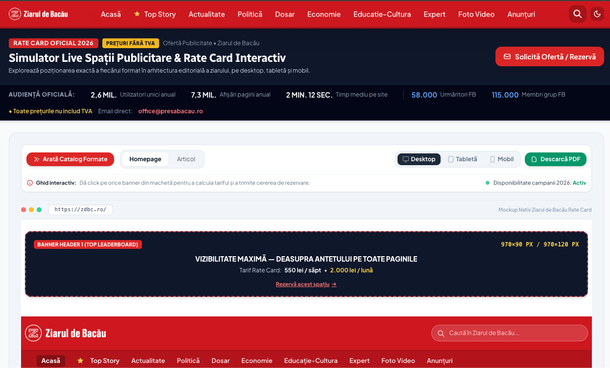
Task: Open Anunțuri in the top navigation
Action: point(521,14)
